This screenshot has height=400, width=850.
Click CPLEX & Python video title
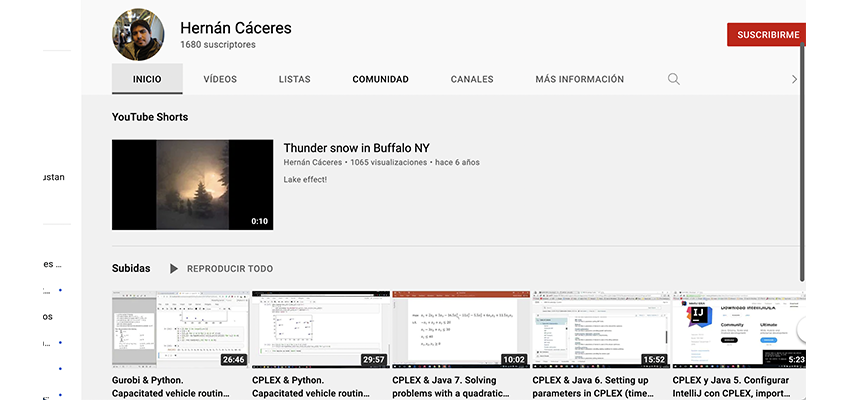click(311, 387)
